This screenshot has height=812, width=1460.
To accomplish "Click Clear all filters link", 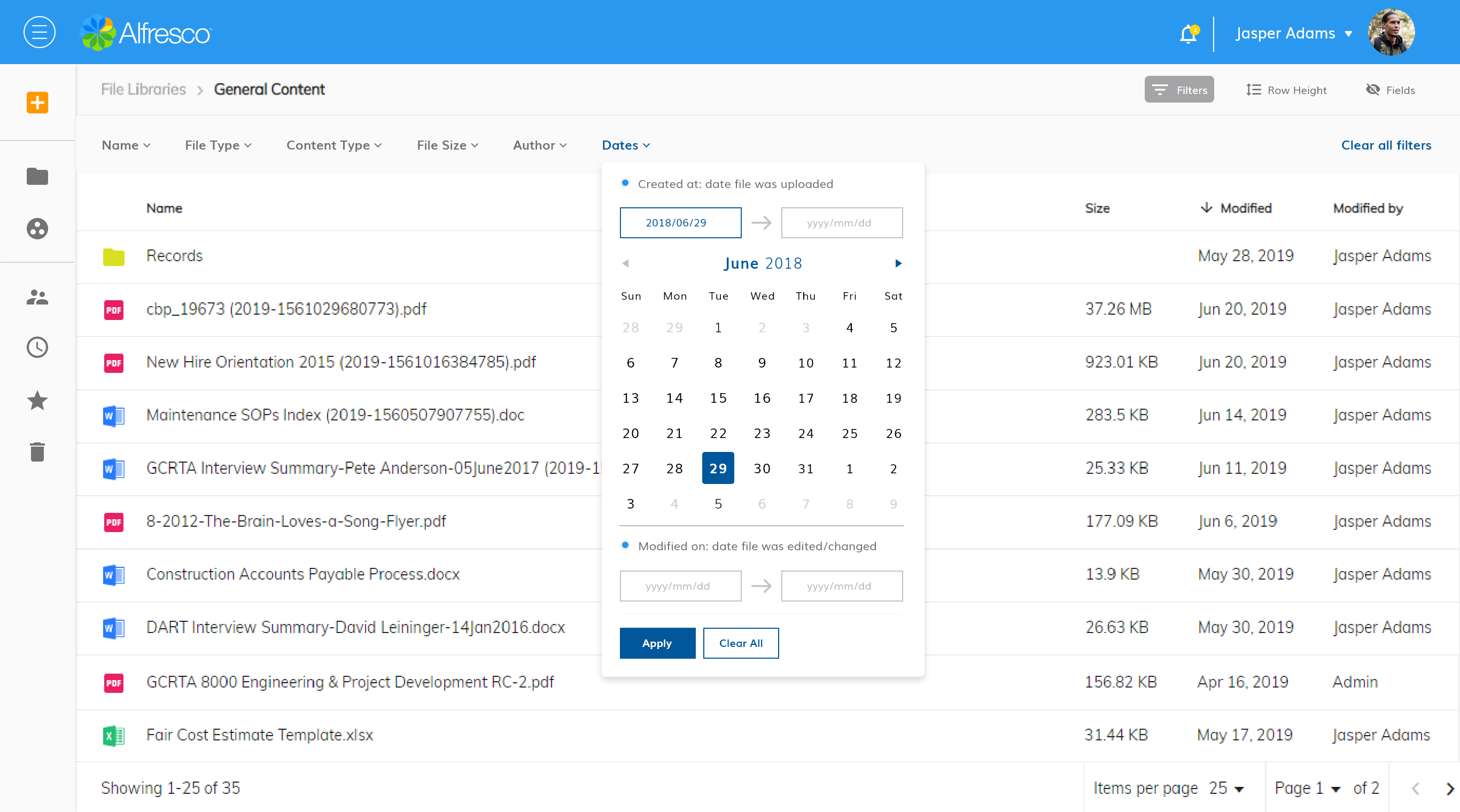I will point(1385,145).
